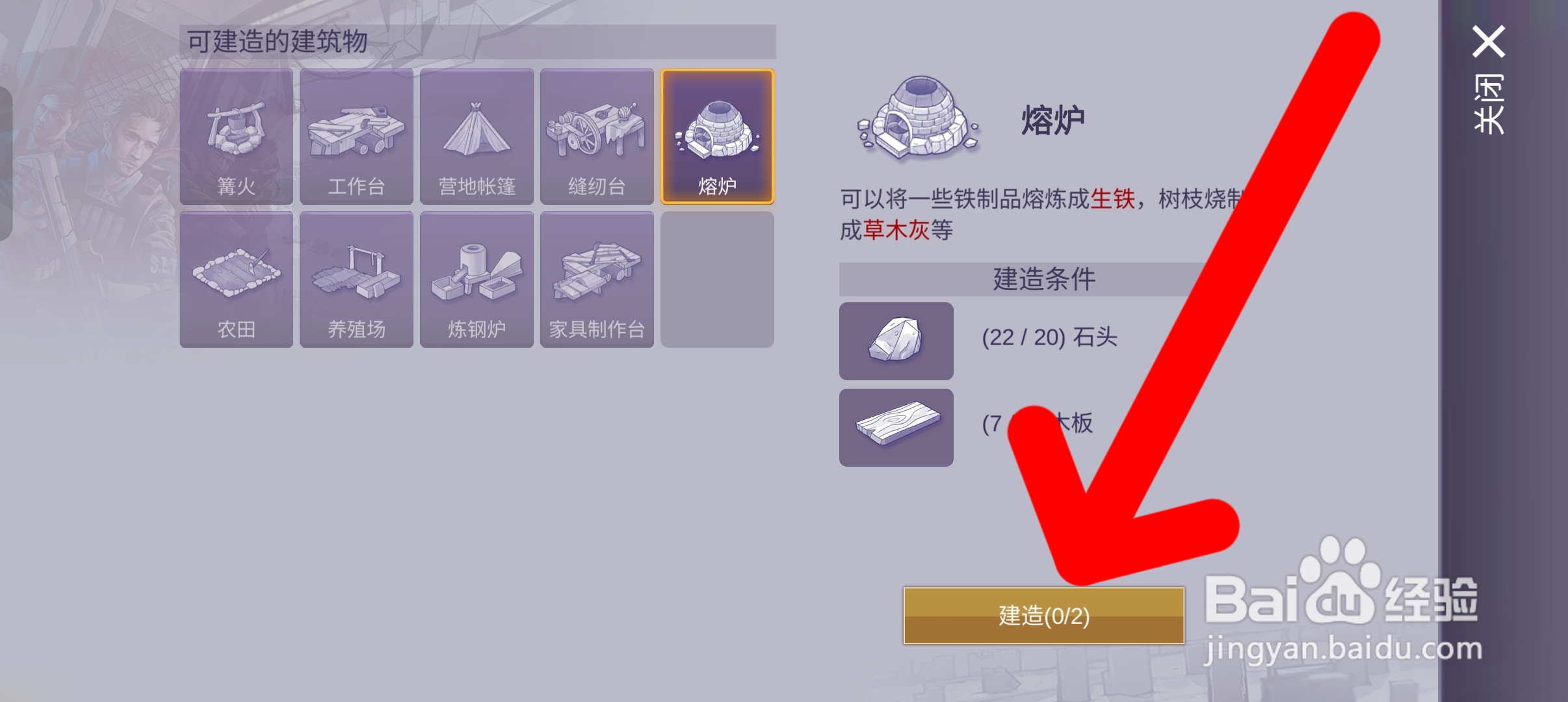
Task: Tap the wooden plank material icon
Action: (x=896, y=427)
